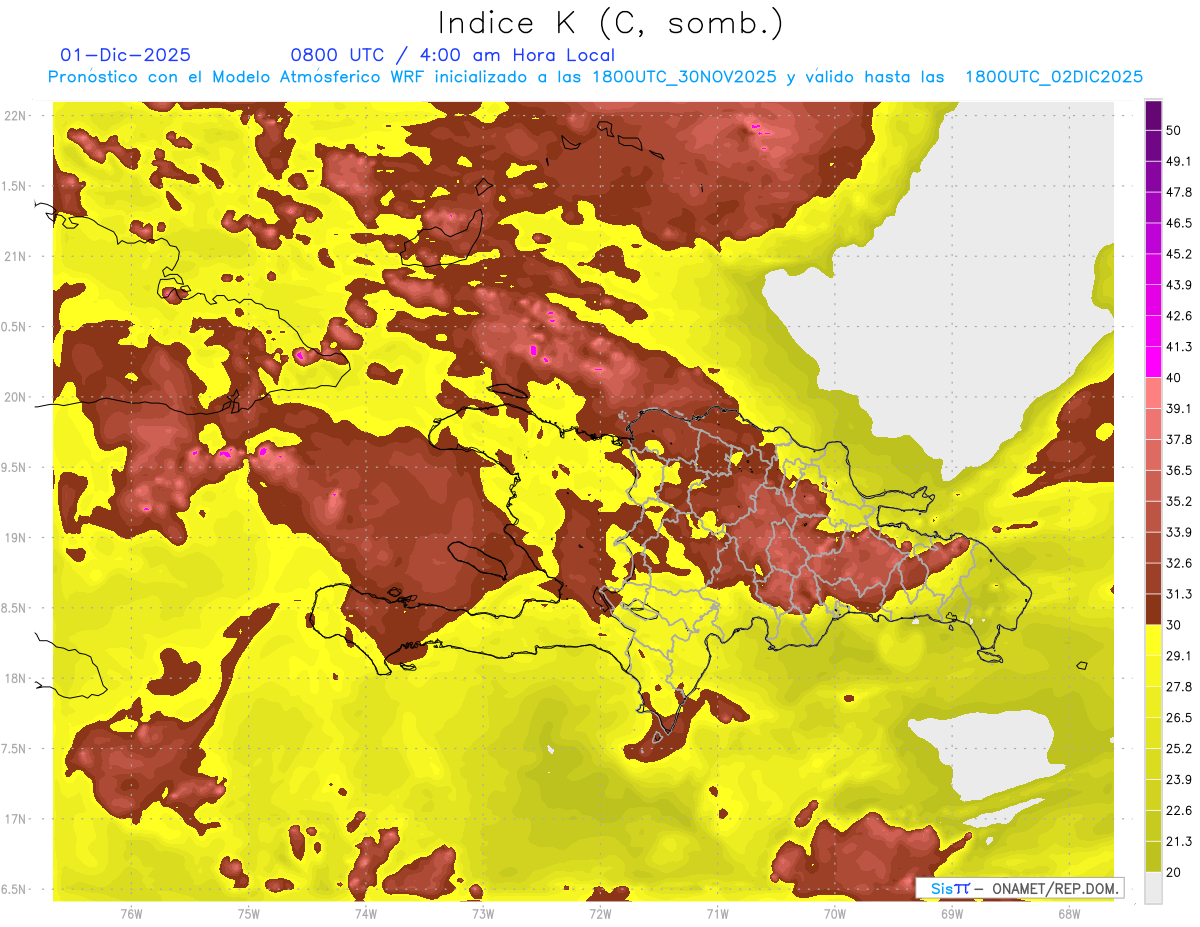Click the longitude label "73W"
The width and height of the screenshot is (1200, 927).
(x=483, y=913)
